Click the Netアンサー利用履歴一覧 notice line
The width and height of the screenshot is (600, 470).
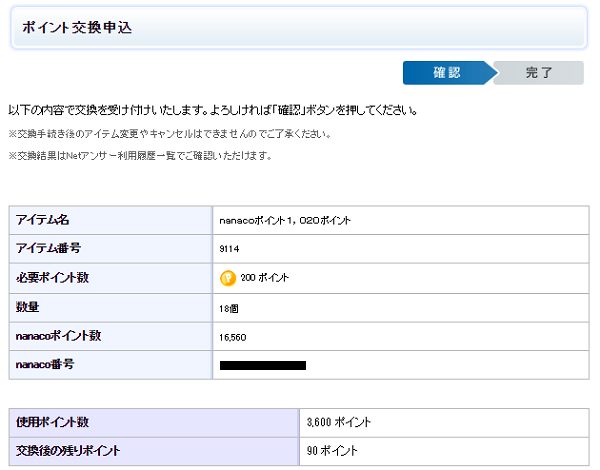(140, 156)
